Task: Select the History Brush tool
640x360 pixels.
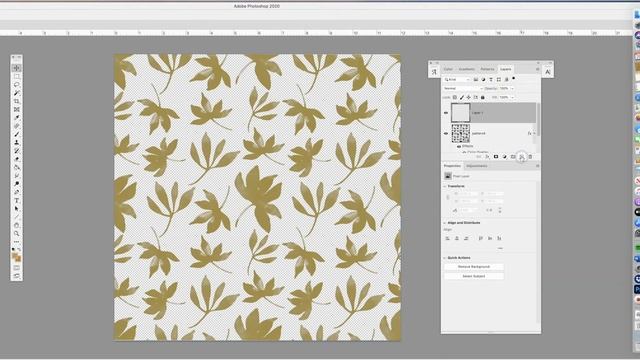Action: [x=17, y=151]
